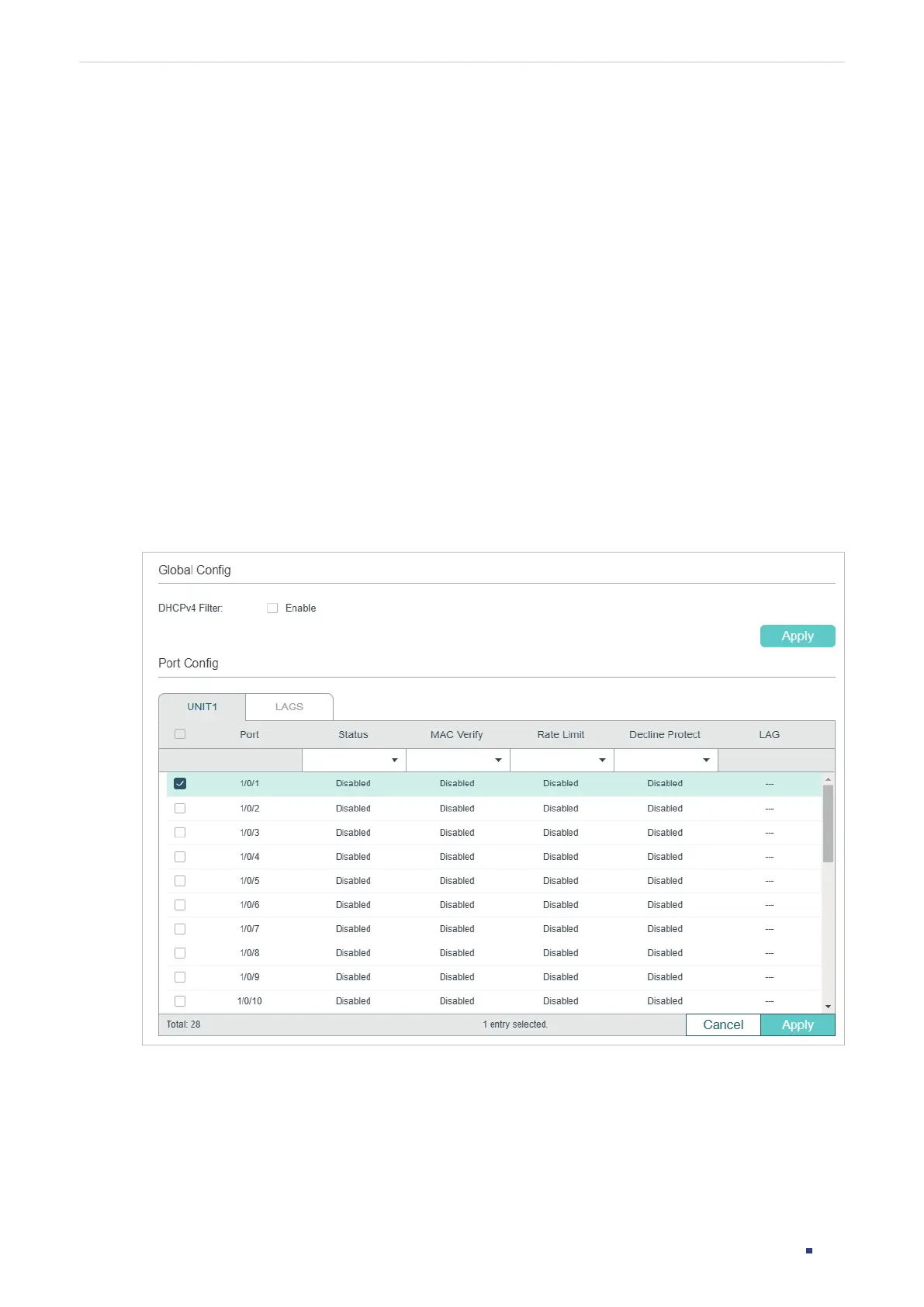Open the Status dropdown

(x=354, y=760)
